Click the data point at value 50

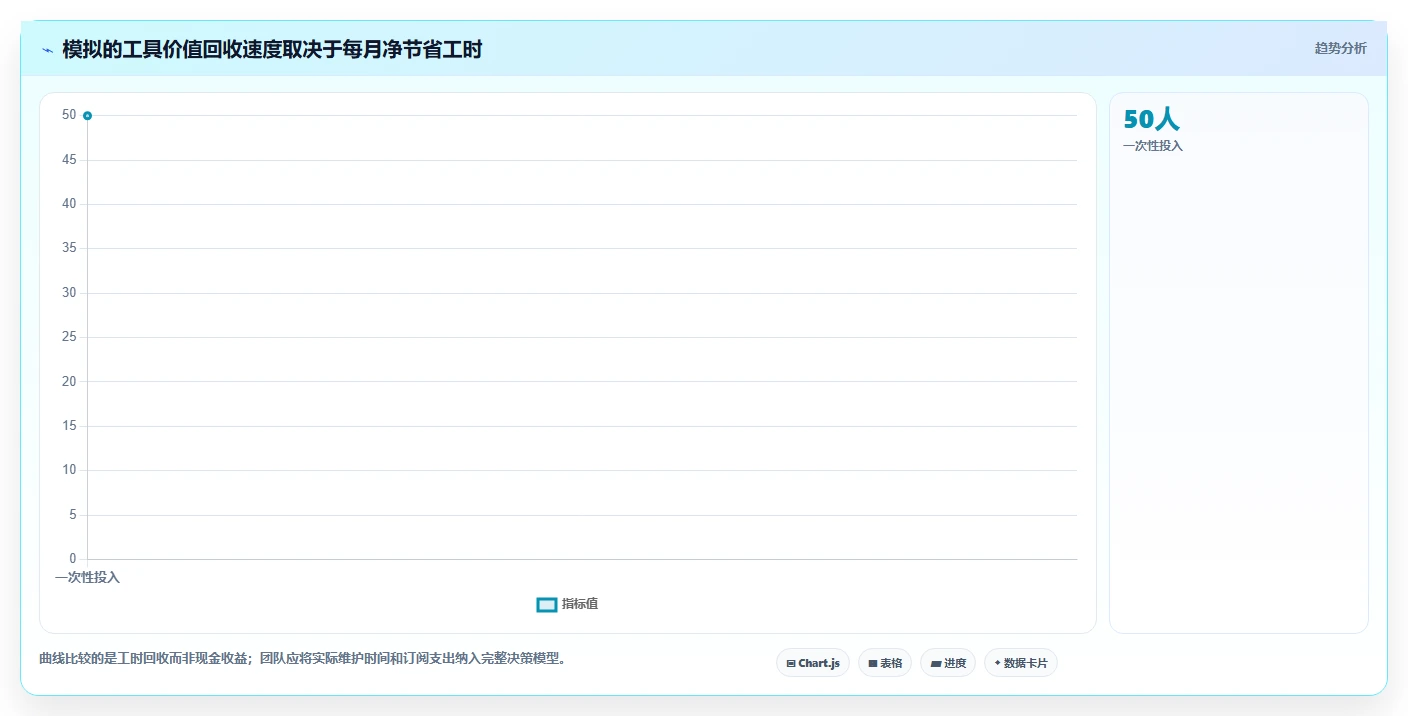(x=88, y=116)
